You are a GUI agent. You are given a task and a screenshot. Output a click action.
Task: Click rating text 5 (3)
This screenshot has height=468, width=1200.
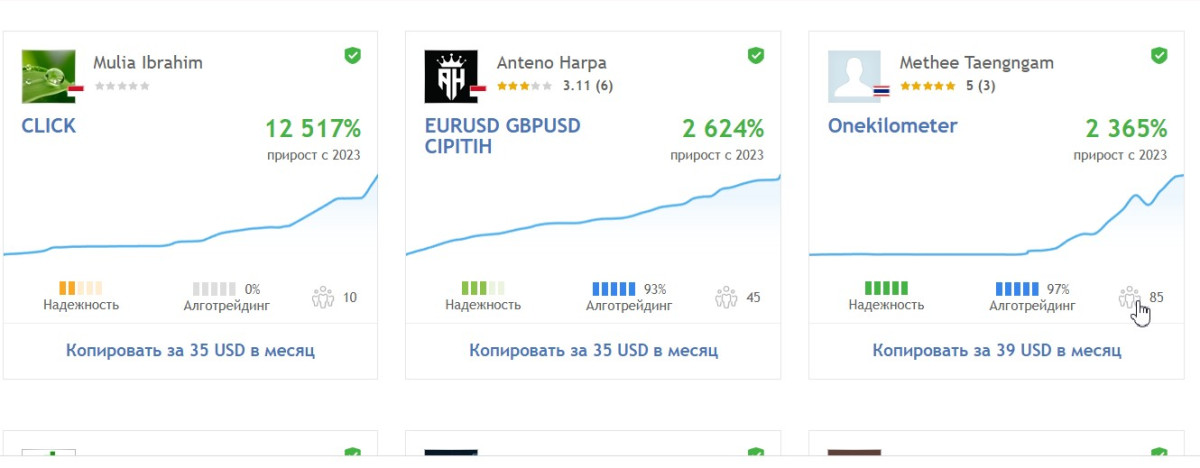click(981, 86)
